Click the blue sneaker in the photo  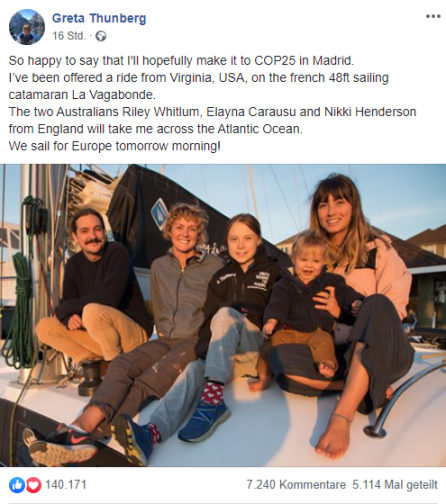pyautogui.click(x=204, y=420)
